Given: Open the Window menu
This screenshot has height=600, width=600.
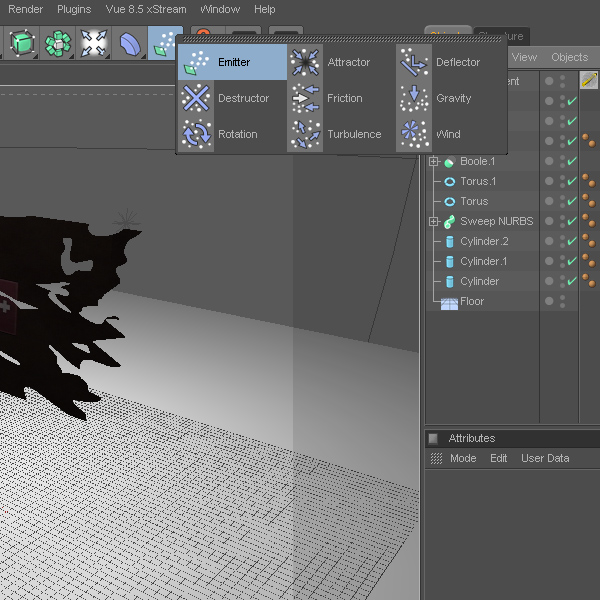Looking at the screenshot, I should pos(220,9).
